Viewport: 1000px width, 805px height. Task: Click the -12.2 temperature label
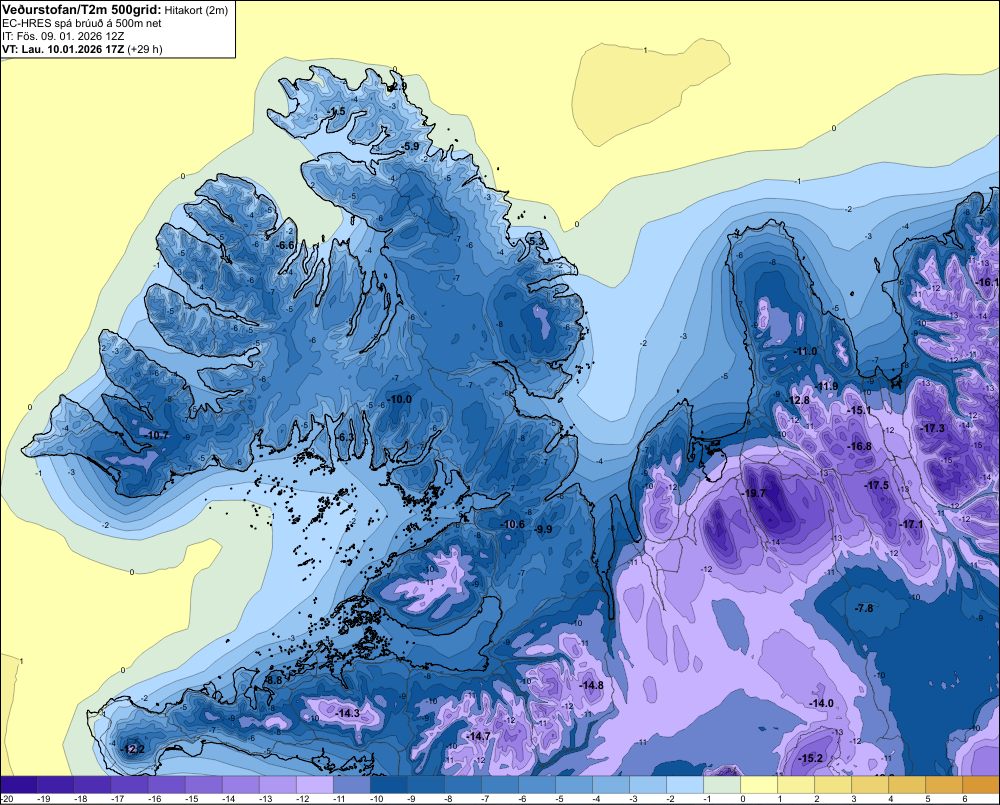133,749
